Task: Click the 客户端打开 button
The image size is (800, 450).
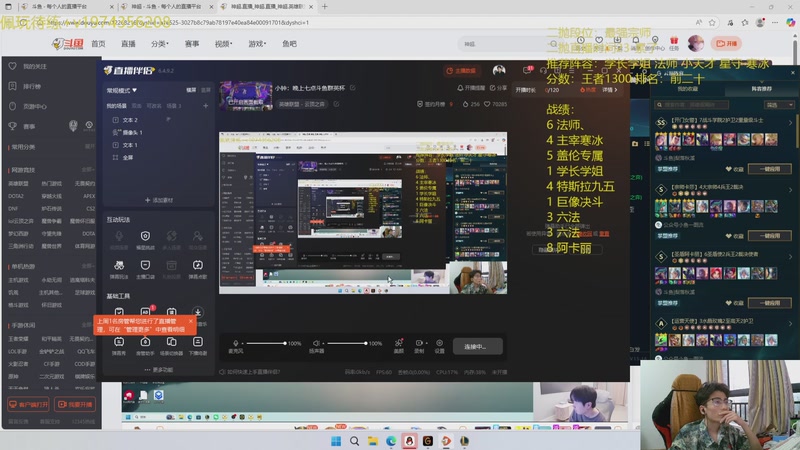Action: tap(29, 404)
